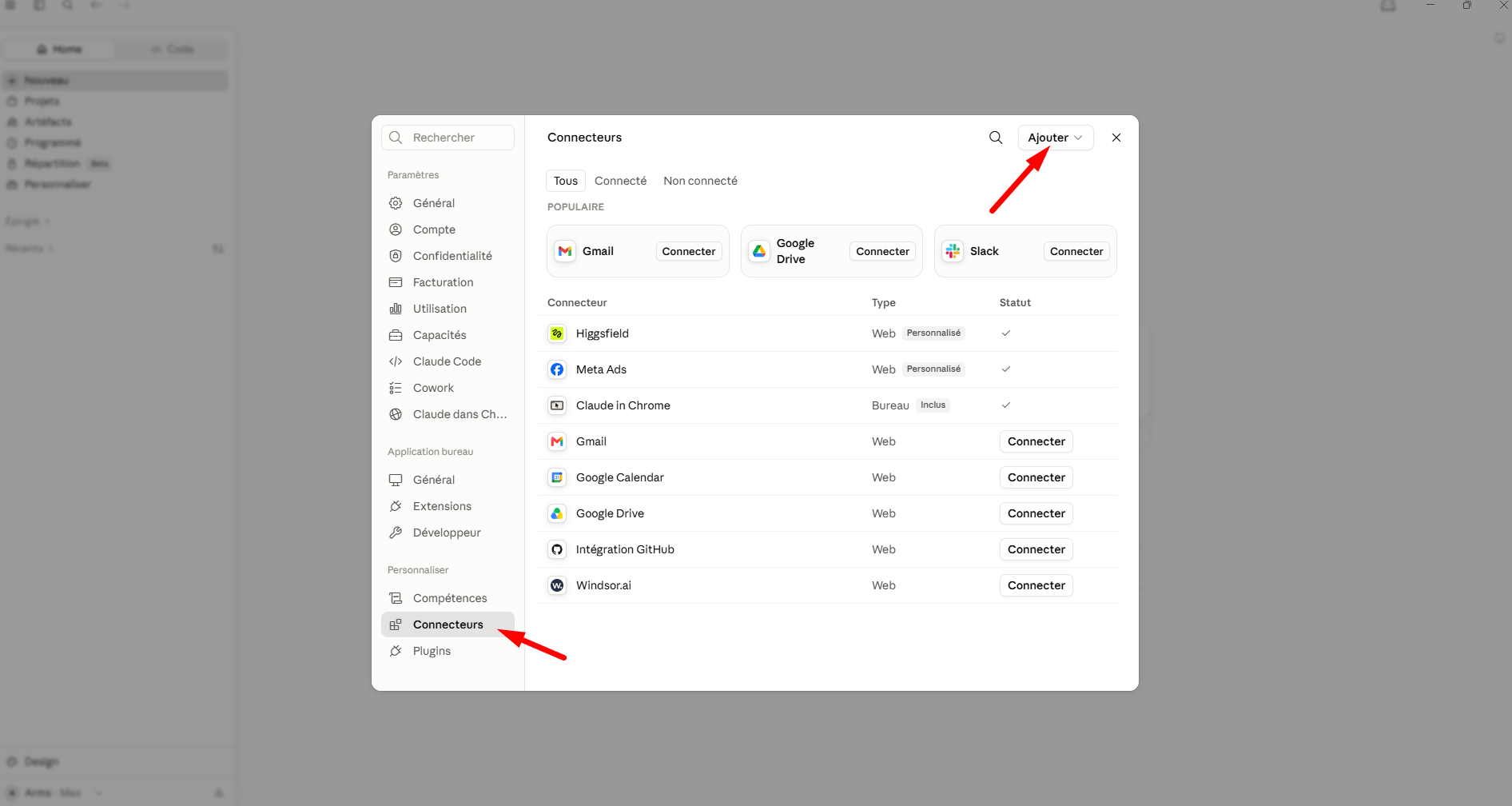Click the Google Calendar icon
Viewport: 1512px width, 806px height.
click(x=557, y=477)
